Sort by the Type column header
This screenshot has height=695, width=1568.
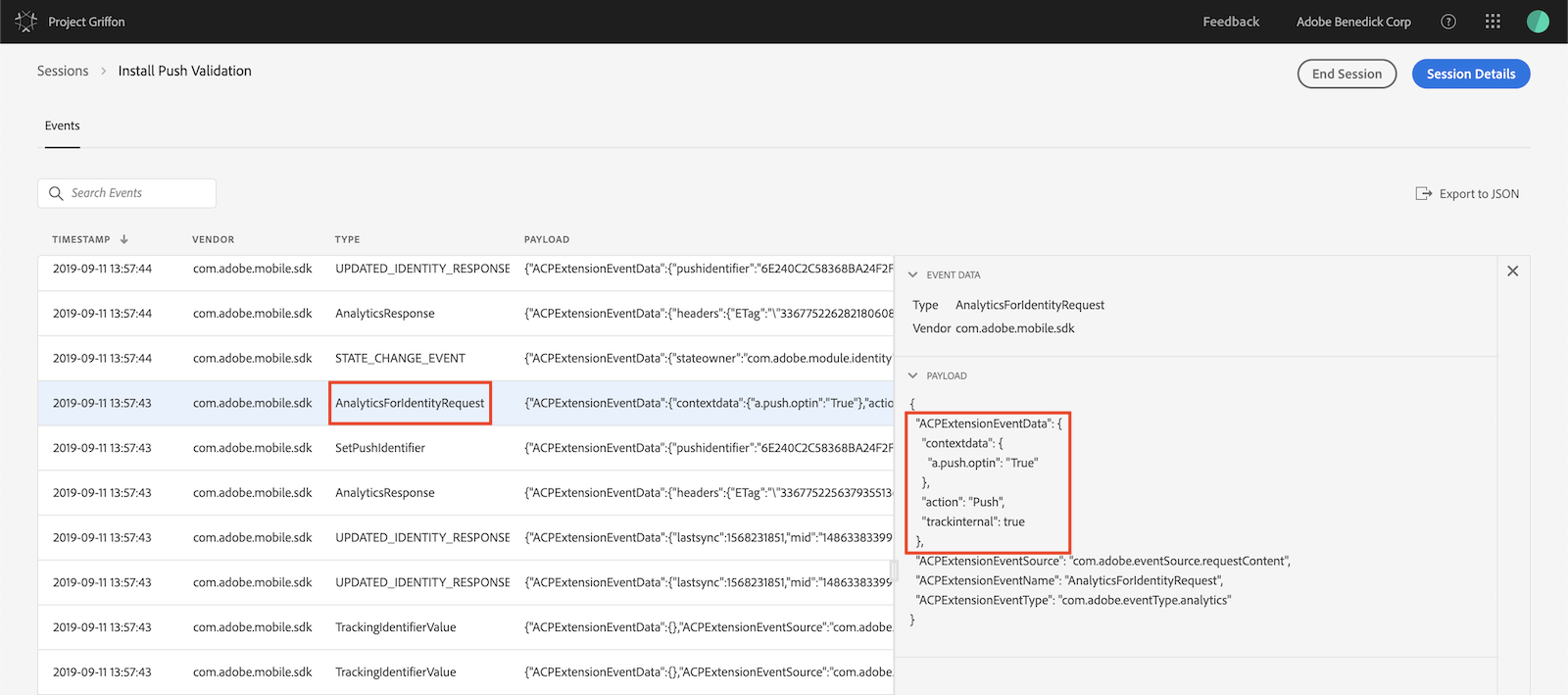pos(348,239)
